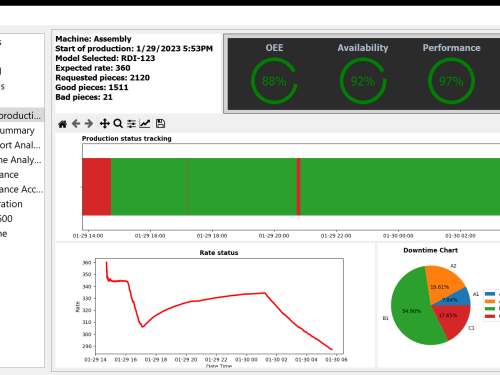Open Configure subplots sliders icon
The width and height of the screenshot is (500, 375).
pos(131,124)
